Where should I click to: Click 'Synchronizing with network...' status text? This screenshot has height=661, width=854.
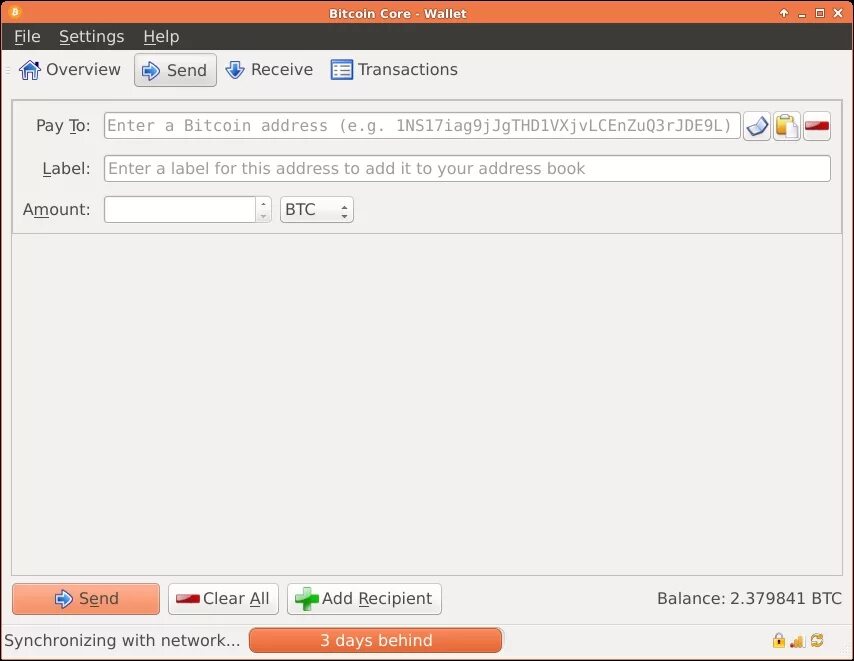[x=122, y=640]
